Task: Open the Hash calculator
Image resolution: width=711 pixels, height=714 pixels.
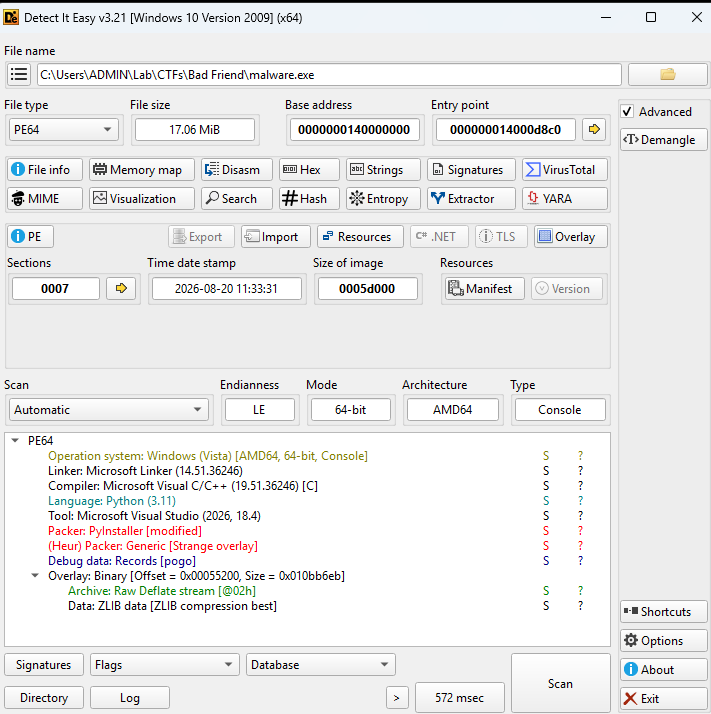Action: pos(309,199)
